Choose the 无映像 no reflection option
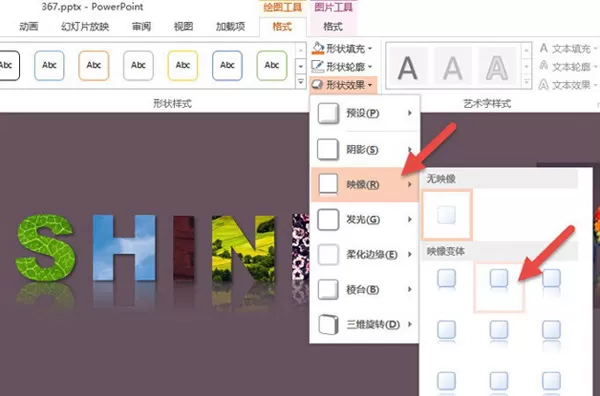The image size is (600, 396). click(x=447, y=215)
